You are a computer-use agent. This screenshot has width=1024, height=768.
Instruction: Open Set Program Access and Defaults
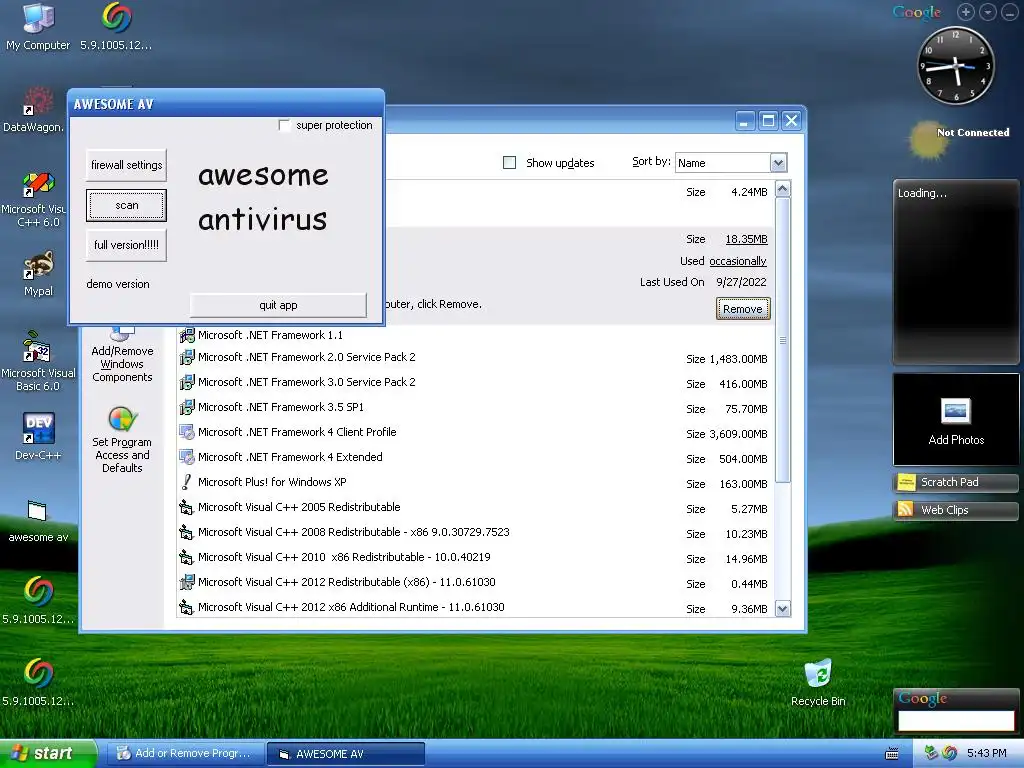point(122,439)
